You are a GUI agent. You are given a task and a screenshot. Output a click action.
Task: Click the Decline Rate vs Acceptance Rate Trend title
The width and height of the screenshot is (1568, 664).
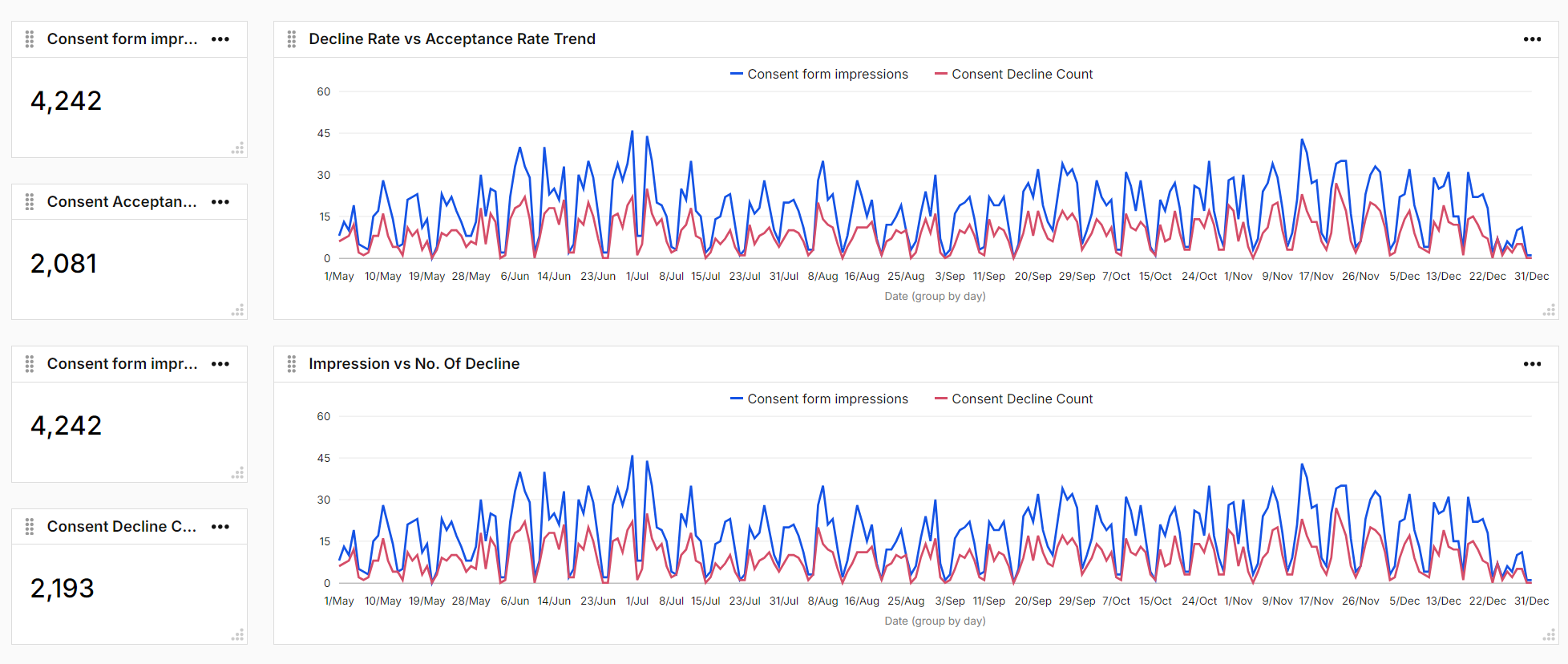coord(452,38)
